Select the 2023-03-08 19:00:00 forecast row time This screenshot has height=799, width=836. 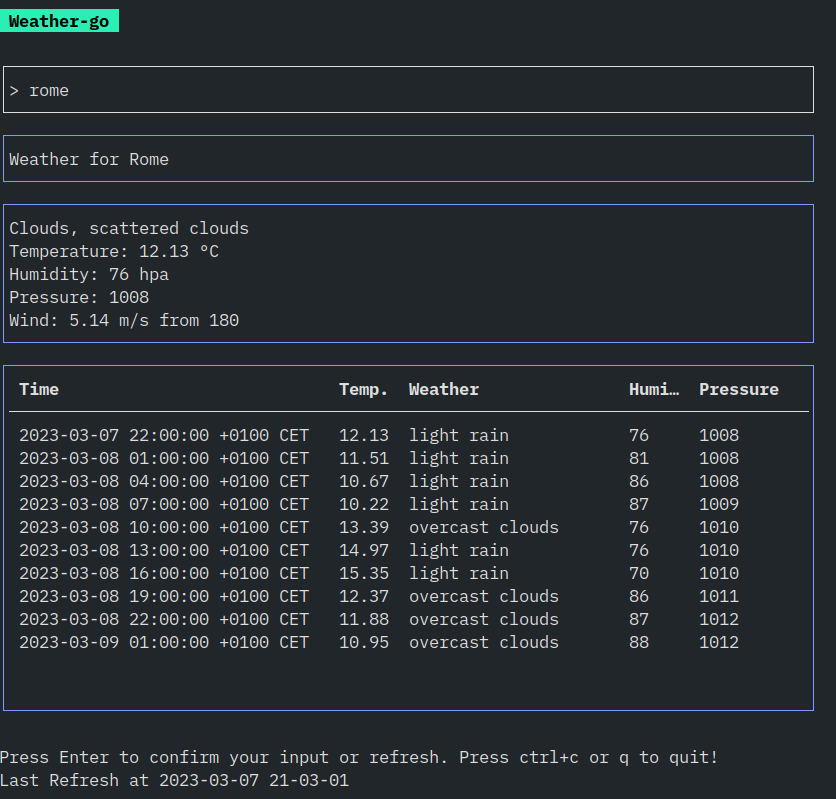tap(164, 595)
